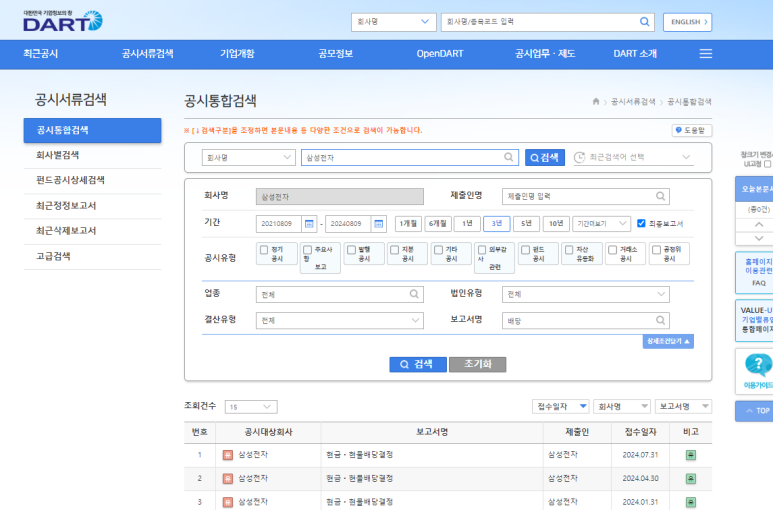
Task: Open calendar icon for start date 20210809
Action: [x=309, y=224]
